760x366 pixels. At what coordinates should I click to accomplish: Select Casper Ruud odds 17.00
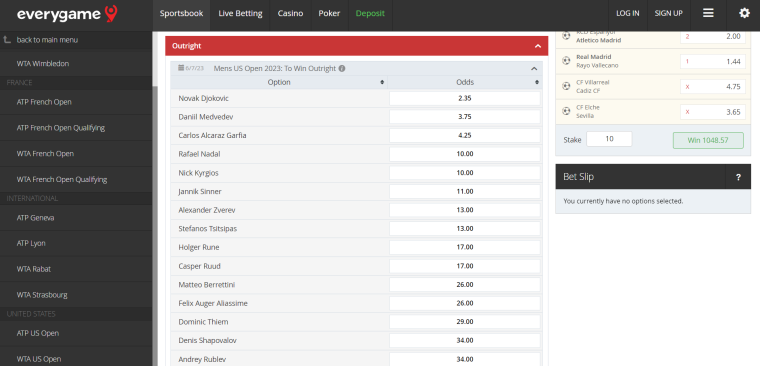click(464, 266)
